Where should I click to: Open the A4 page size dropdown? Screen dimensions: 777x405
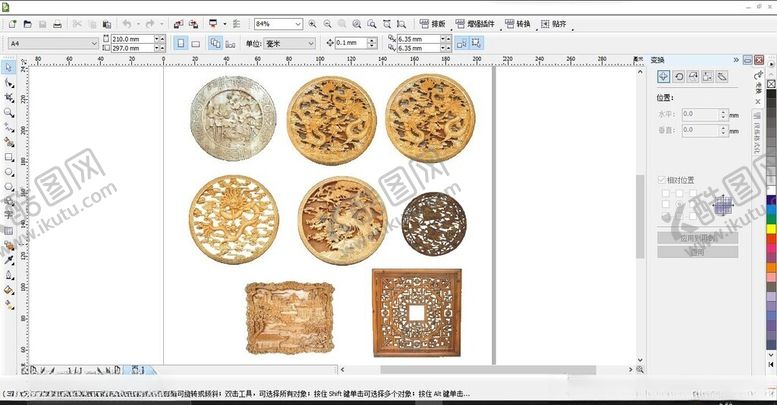click(x=93, y=43)
